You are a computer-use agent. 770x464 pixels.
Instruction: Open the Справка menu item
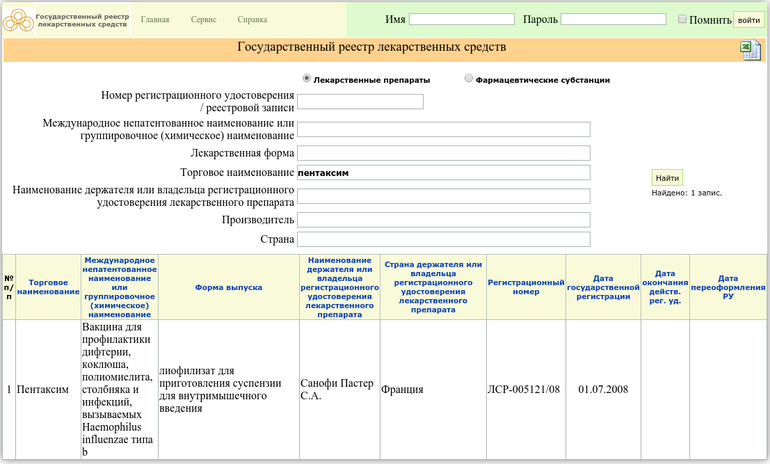tap(252, 20)
